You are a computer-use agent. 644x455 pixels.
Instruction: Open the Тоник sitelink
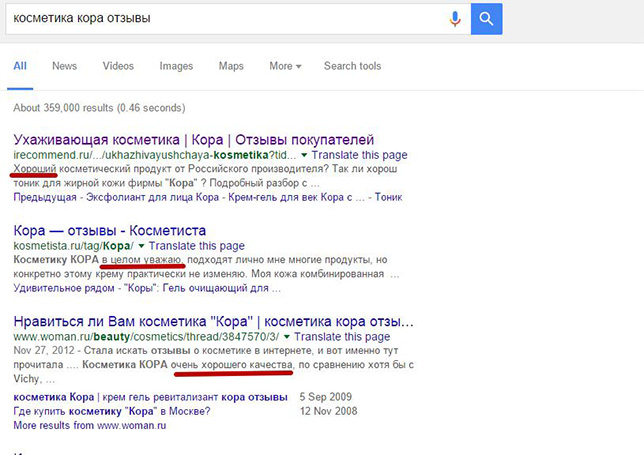point(388,197)
